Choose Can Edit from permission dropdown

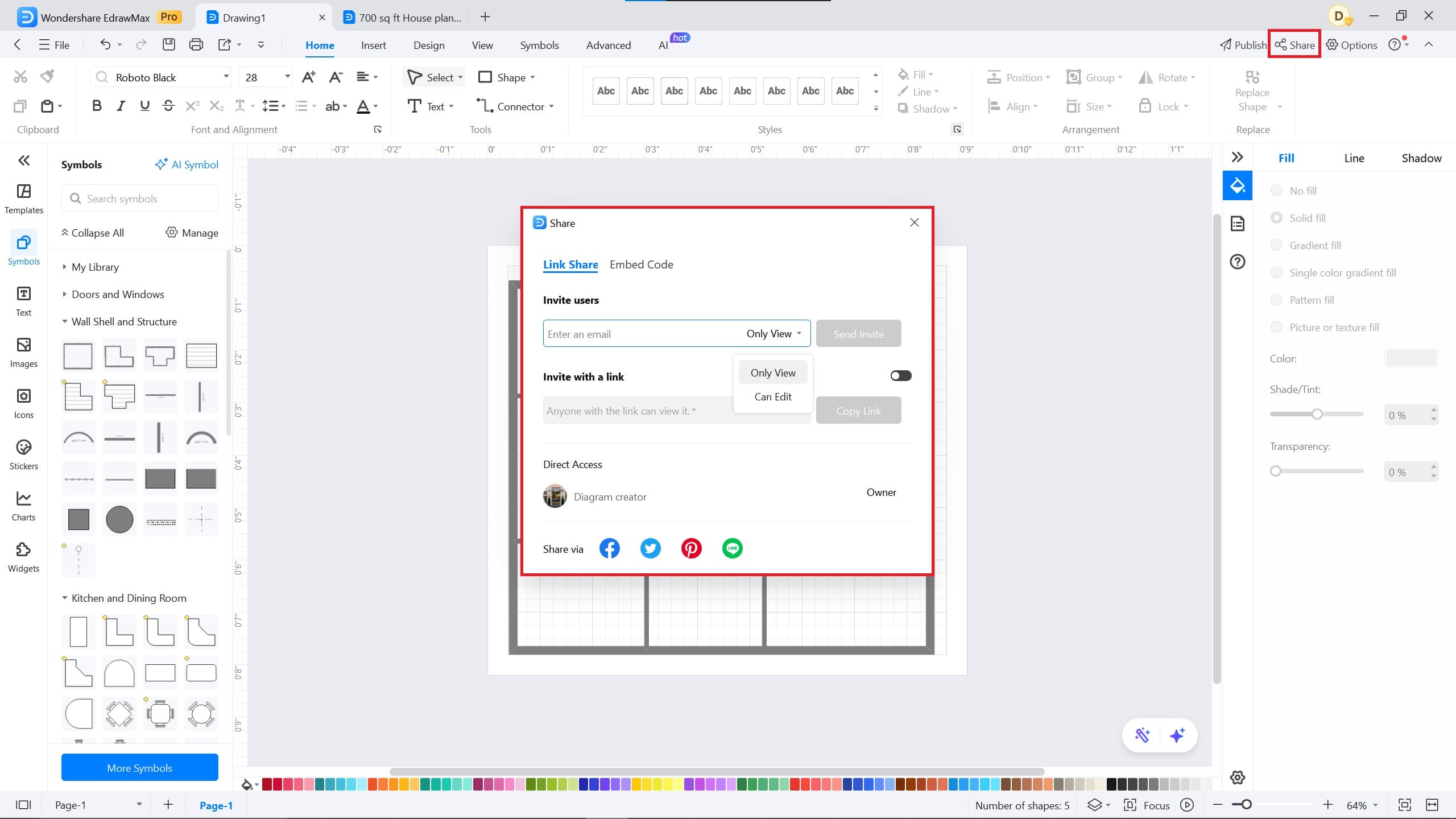772,396
